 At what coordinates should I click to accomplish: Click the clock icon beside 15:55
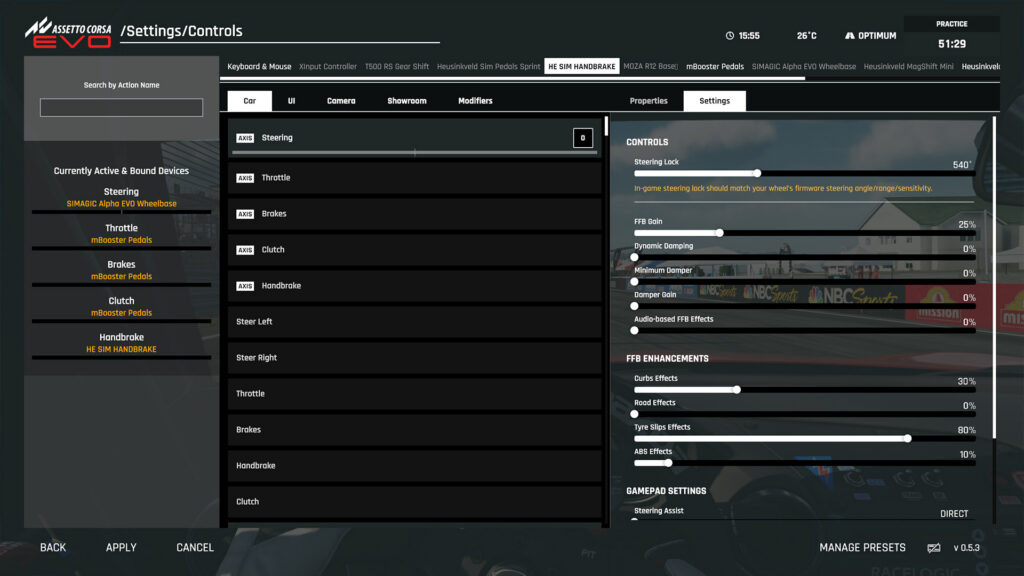[730, 36]
